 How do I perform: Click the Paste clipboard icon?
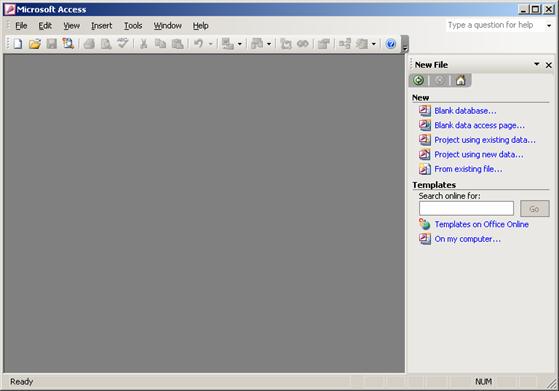177,44
